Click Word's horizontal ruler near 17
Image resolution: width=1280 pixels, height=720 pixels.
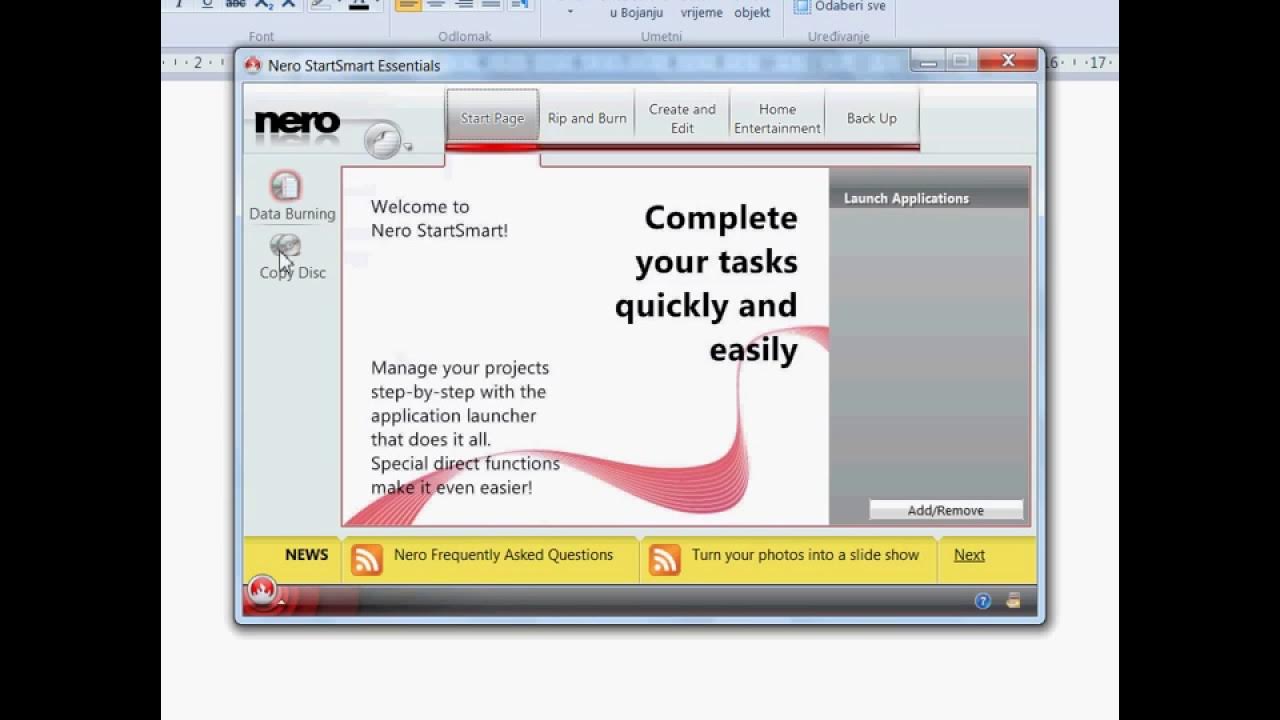tap(1098, 63)
